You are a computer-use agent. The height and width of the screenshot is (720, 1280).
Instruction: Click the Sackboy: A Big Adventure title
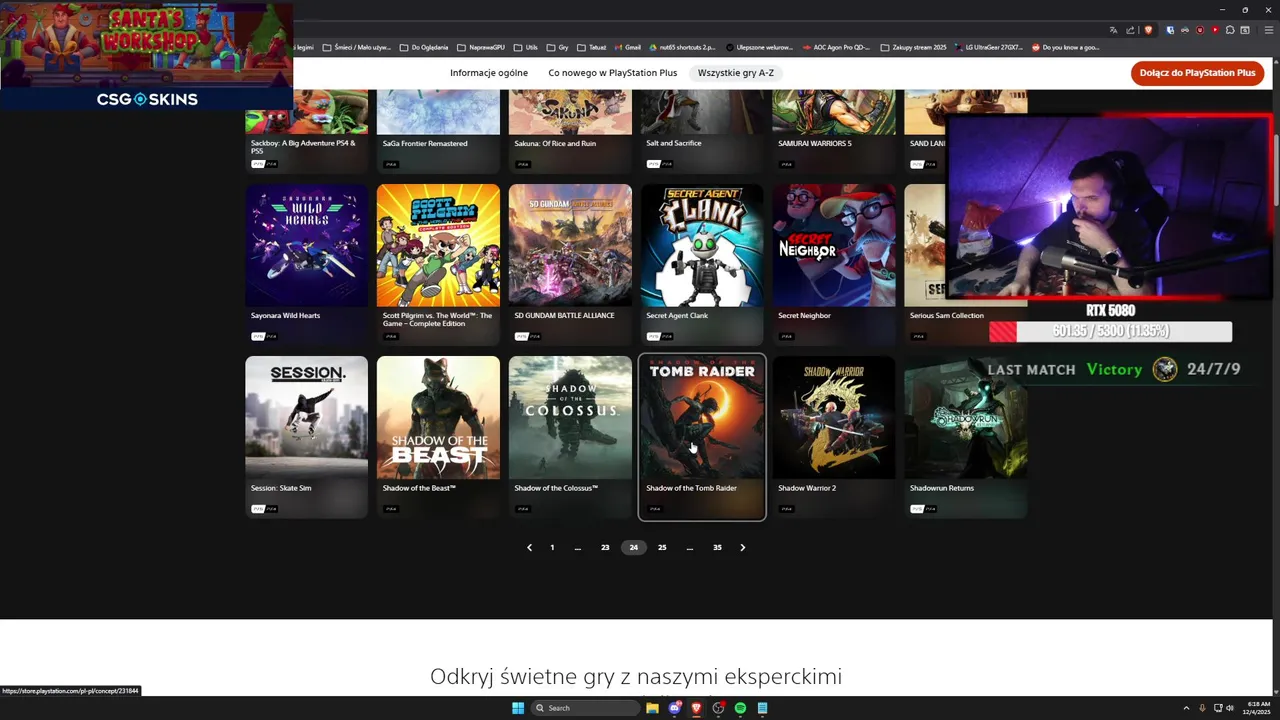coord(303,147)
